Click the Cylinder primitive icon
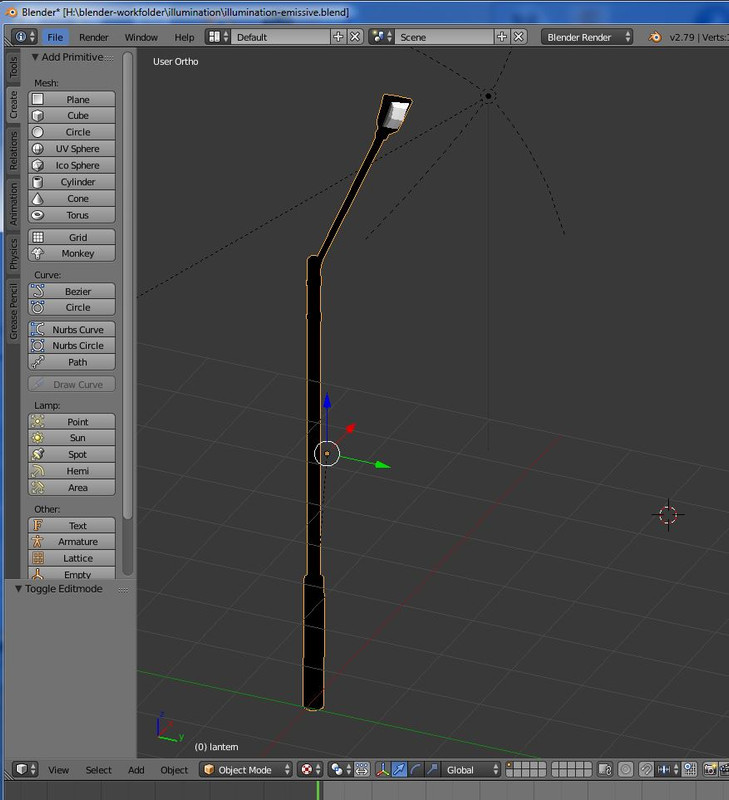Image resolution: width=729 pixels, height=800 pixels. pyautogui.click(x=38, y=182)
